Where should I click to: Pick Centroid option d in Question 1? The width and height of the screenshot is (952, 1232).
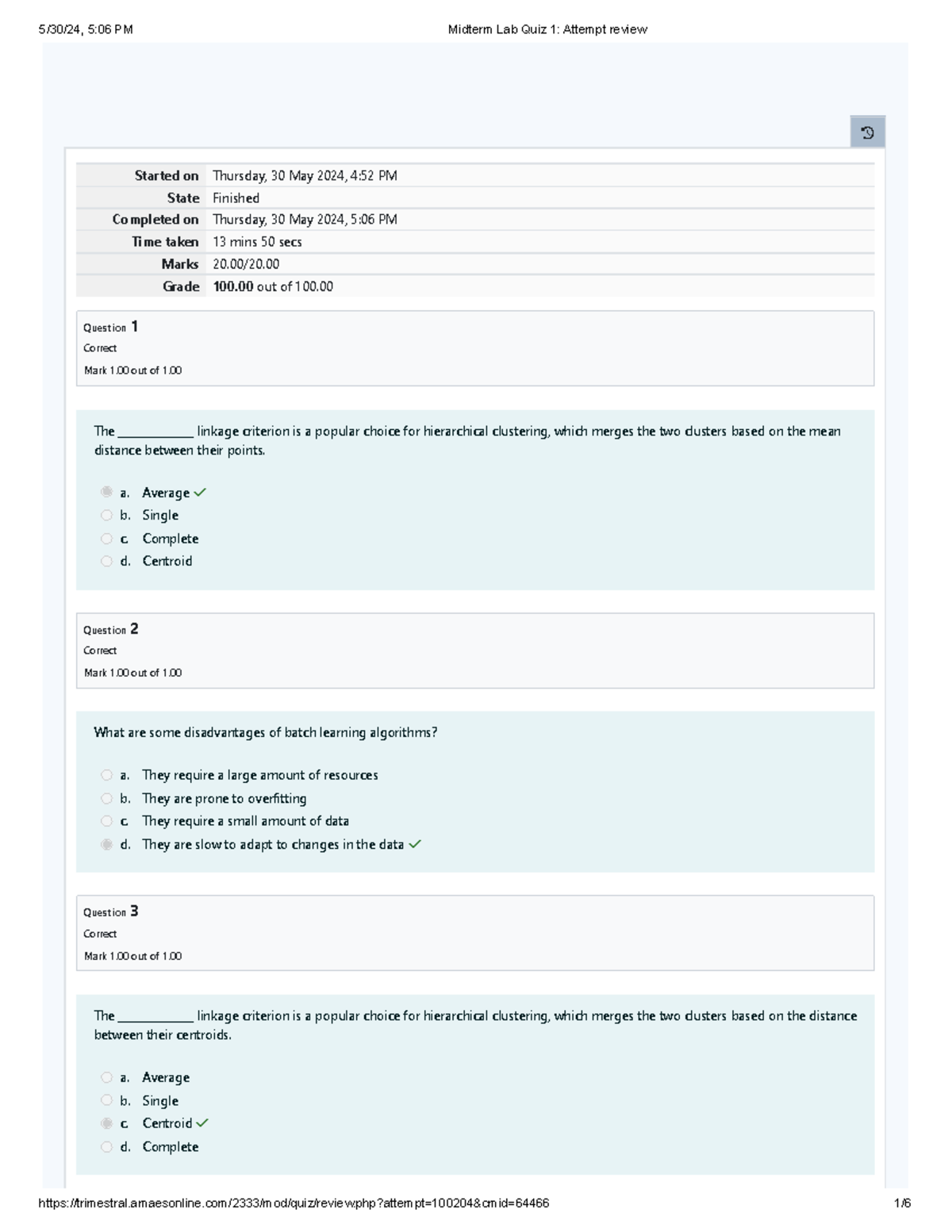[x=106, y=562]
